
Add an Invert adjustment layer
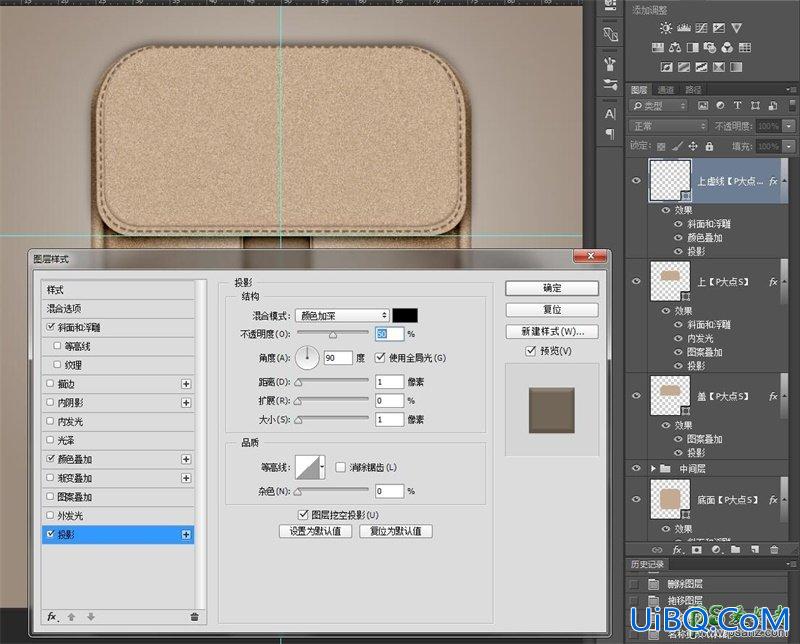tap(666, 67)
